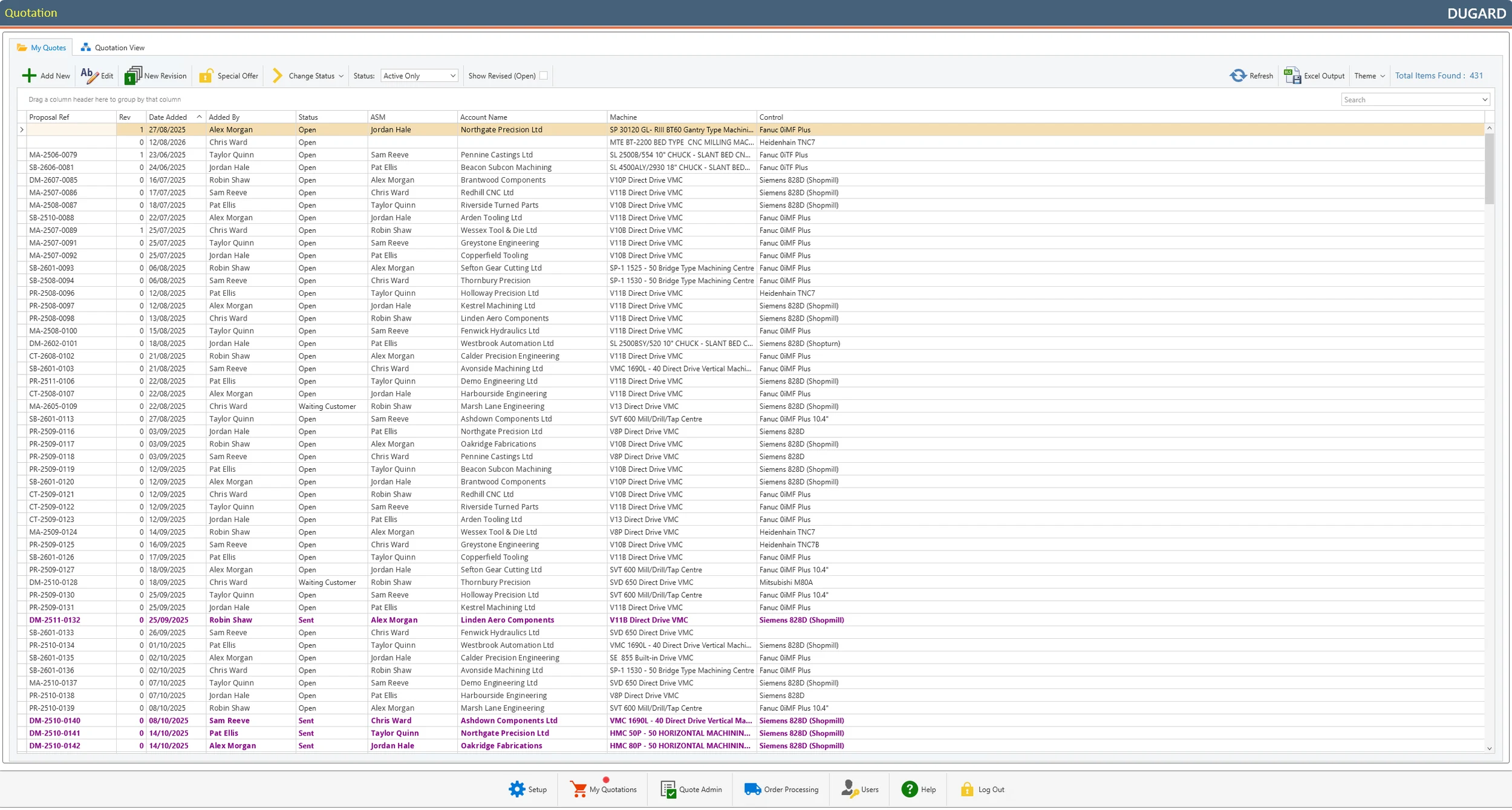Image resolution: width=1512 pixels, height=810 pixels.
Task: Toggle the Show Revised (Open) checkbox
Action: point(544,76)
